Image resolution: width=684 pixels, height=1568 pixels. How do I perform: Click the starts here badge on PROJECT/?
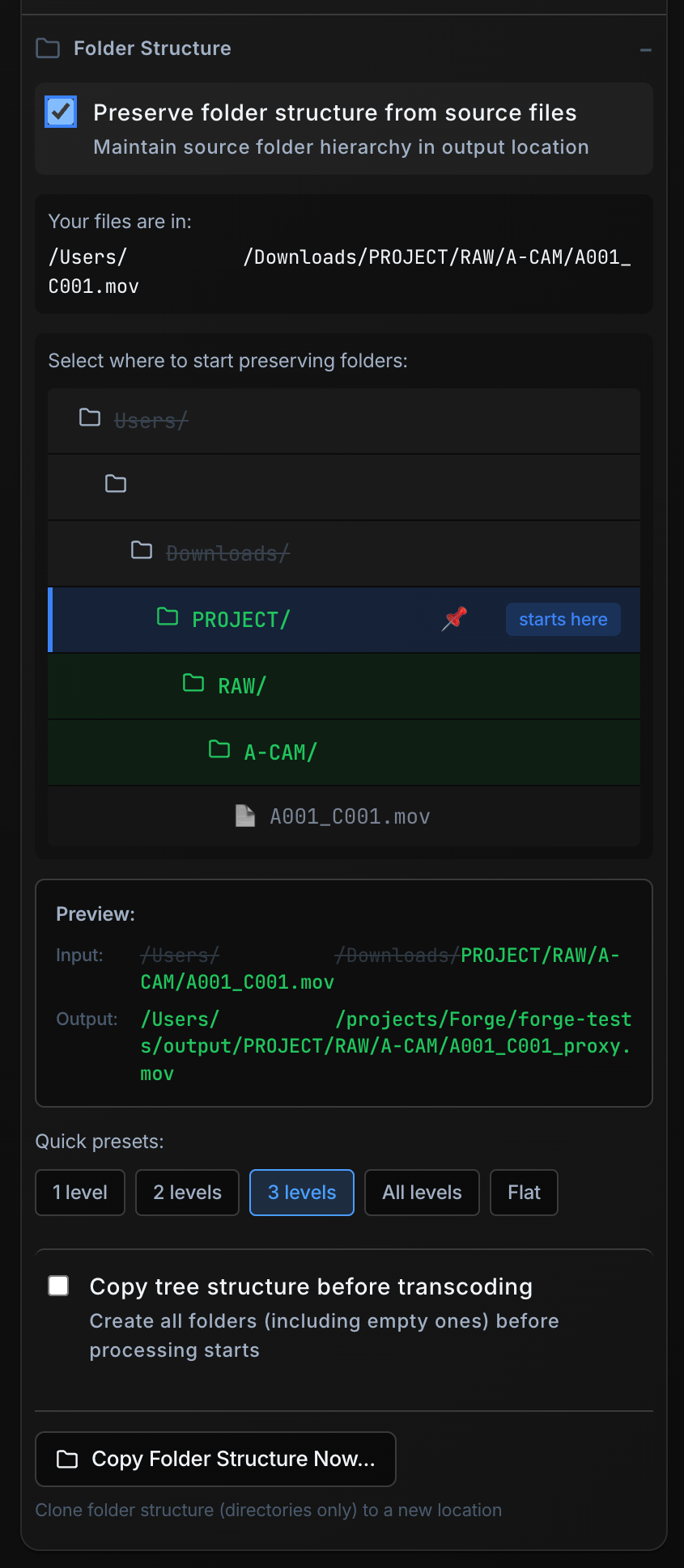click(x=562, y=618)
